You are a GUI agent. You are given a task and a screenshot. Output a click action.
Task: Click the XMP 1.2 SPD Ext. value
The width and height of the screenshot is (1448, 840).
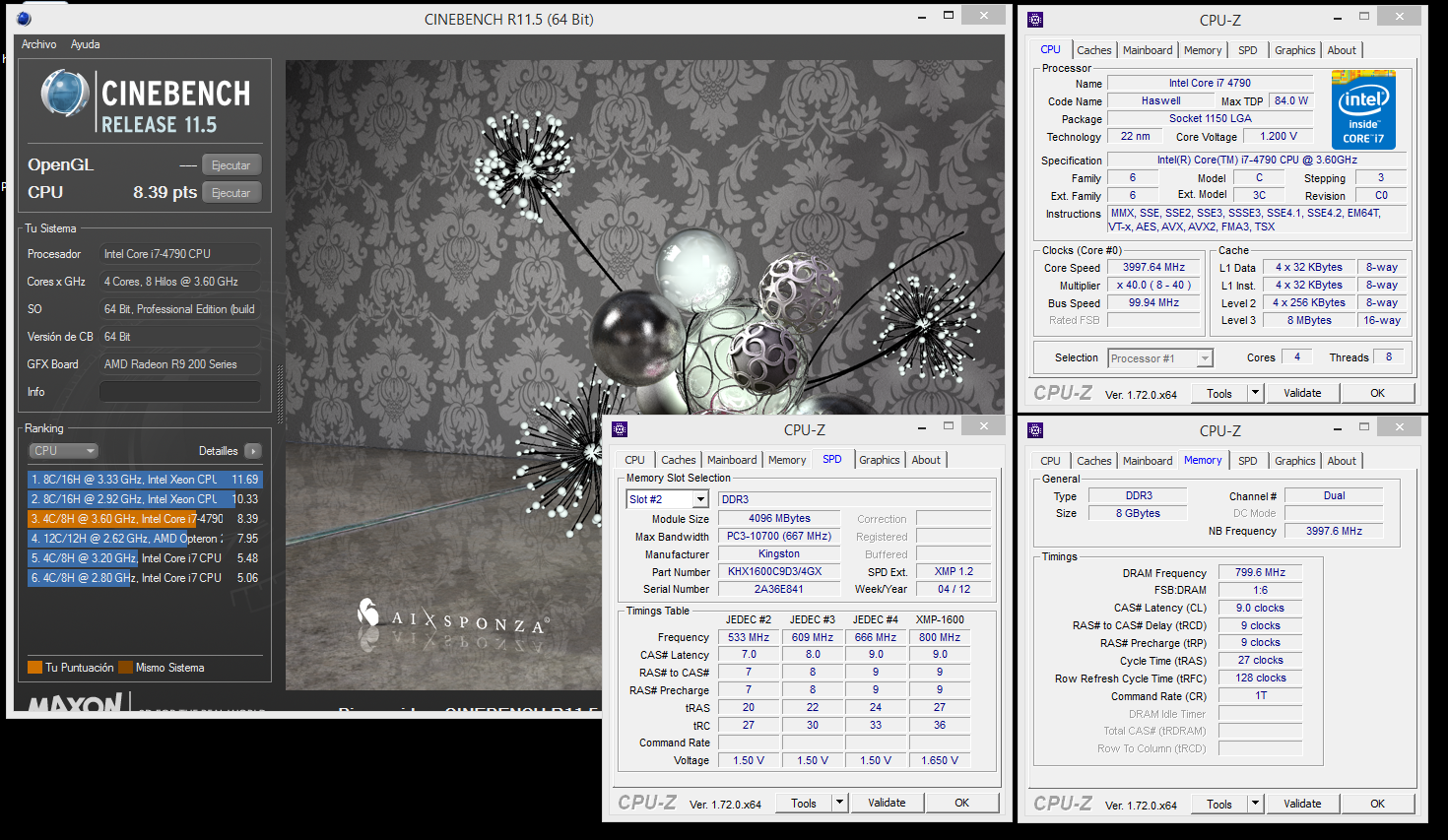[x=954, y=571]
